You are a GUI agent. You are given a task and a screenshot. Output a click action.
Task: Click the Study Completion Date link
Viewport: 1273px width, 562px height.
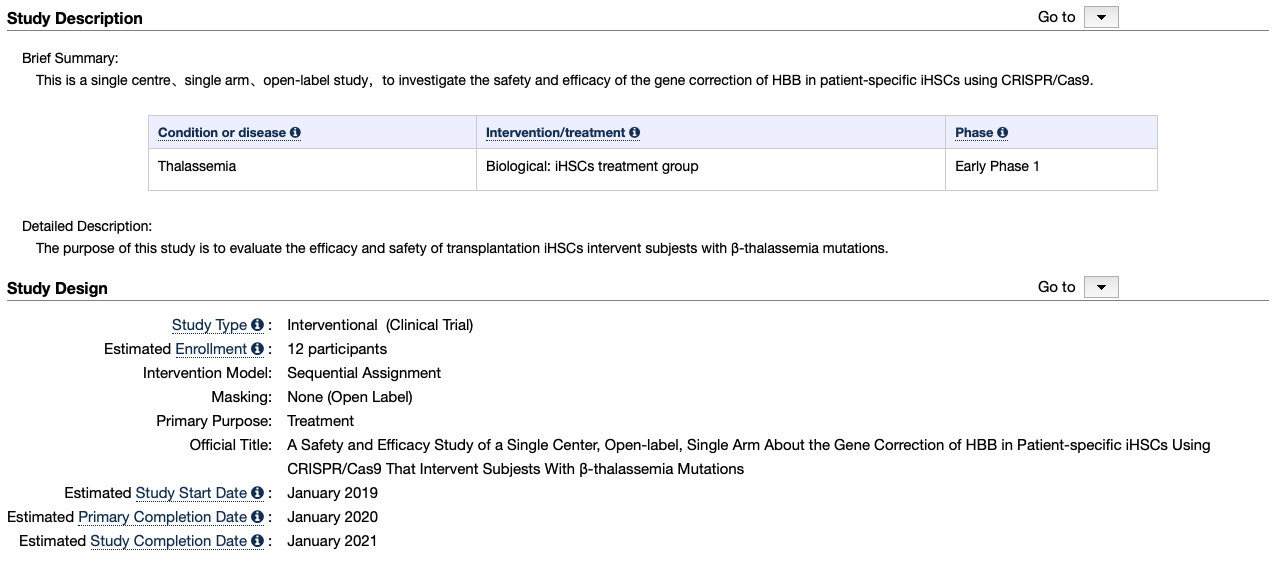tap(168, 541)
